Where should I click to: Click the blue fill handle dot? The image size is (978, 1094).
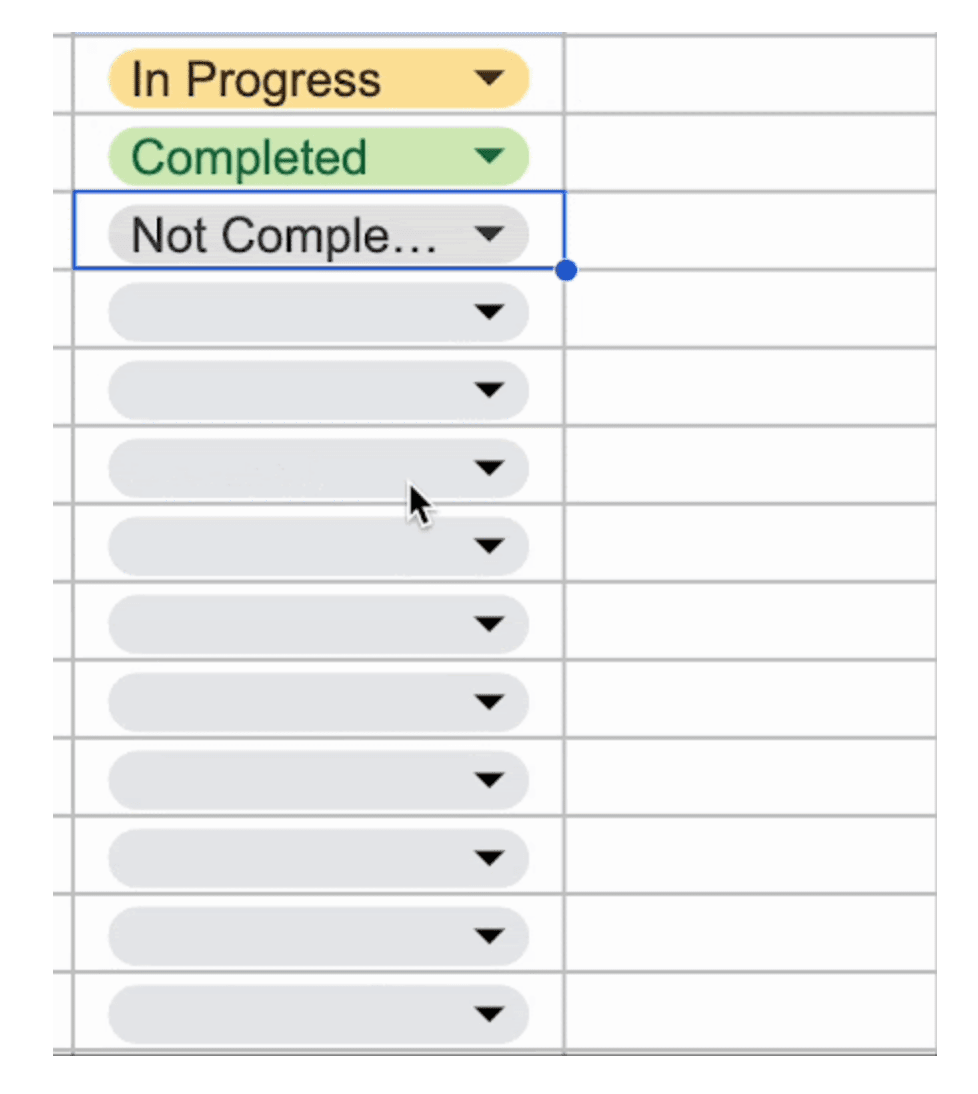coord(566,270)
